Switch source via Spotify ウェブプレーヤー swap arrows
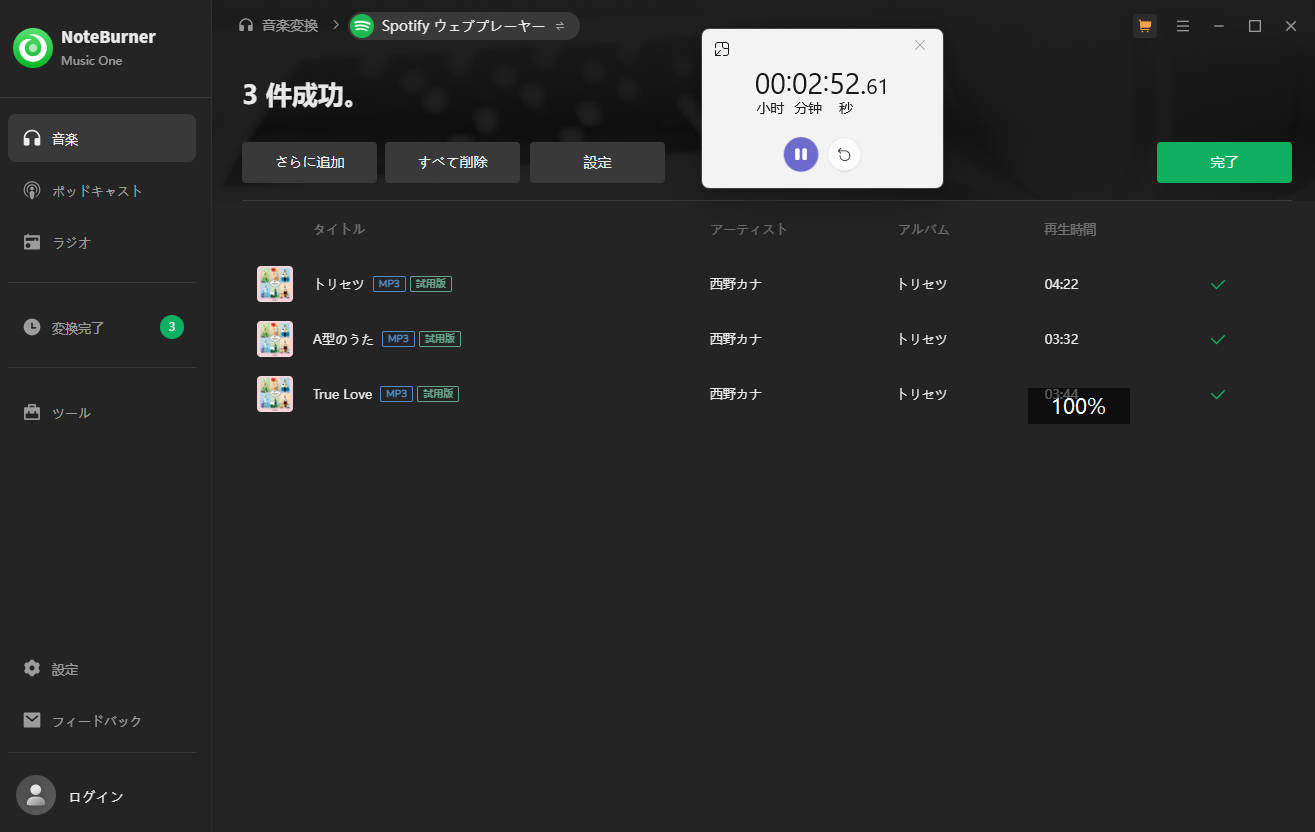1315x832 pixels. [560, 26]
